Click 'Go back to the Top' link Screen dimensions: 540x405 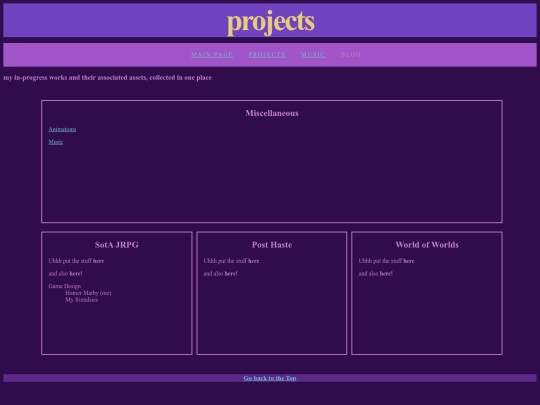click(x=270, y=378)
